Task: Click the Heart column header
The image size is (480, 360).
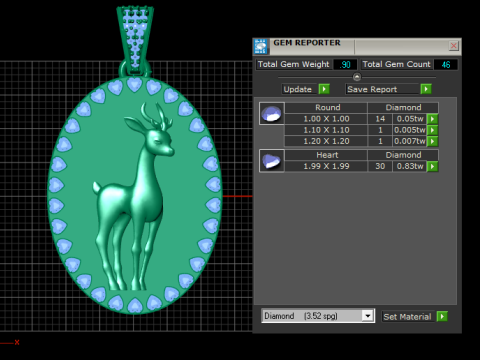Action: (x=327, y=155)
